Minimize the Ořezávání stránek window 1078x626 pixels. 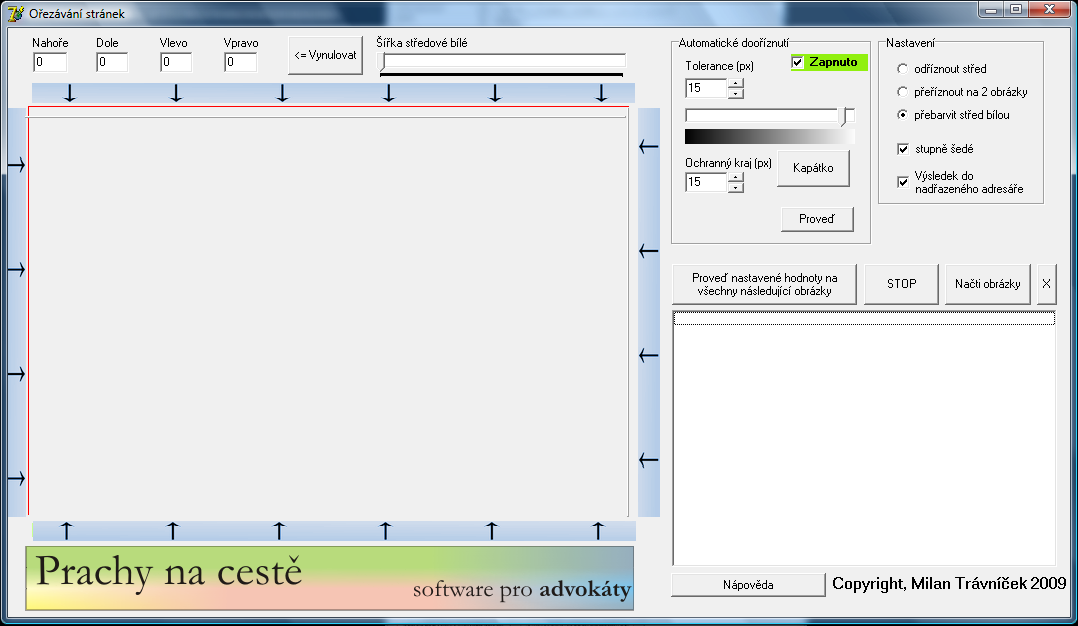[991, 10]
